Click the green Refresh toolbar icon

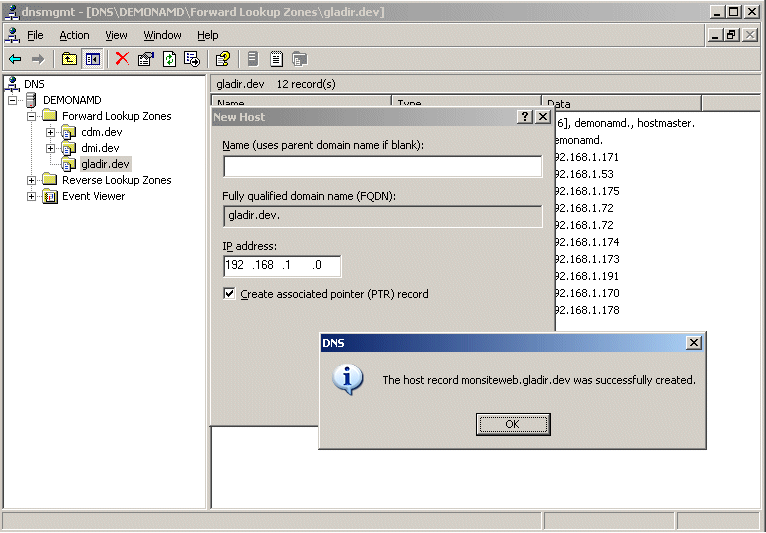(169, 59)
